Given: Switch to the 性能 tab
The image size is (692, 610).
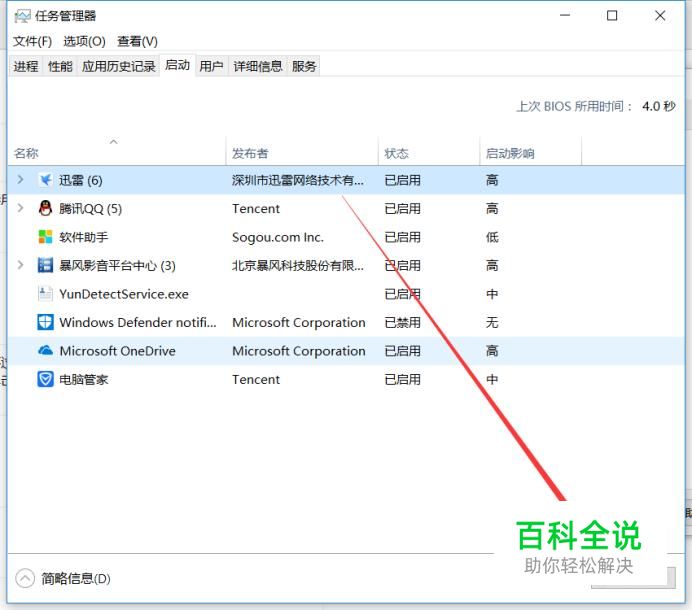Looking at the screenshot, I should coord(60,66).
